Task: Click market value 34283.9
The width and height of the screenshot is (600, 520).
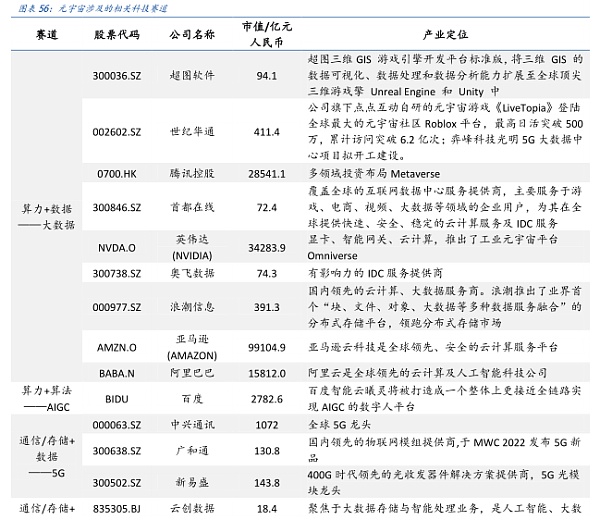Action: 267,248
